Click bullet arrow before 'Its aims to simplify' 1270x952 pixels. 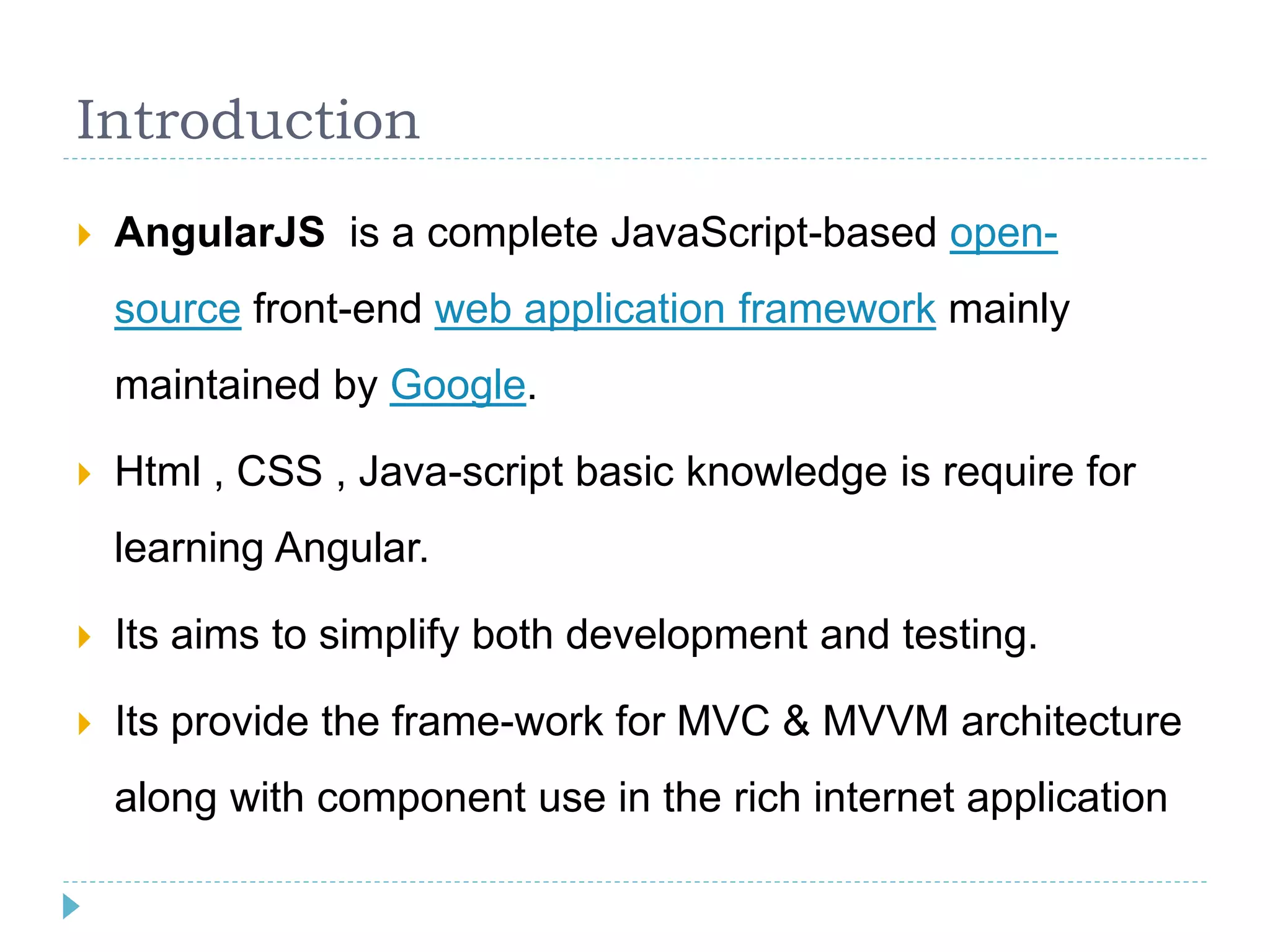[x=84, y=637]
